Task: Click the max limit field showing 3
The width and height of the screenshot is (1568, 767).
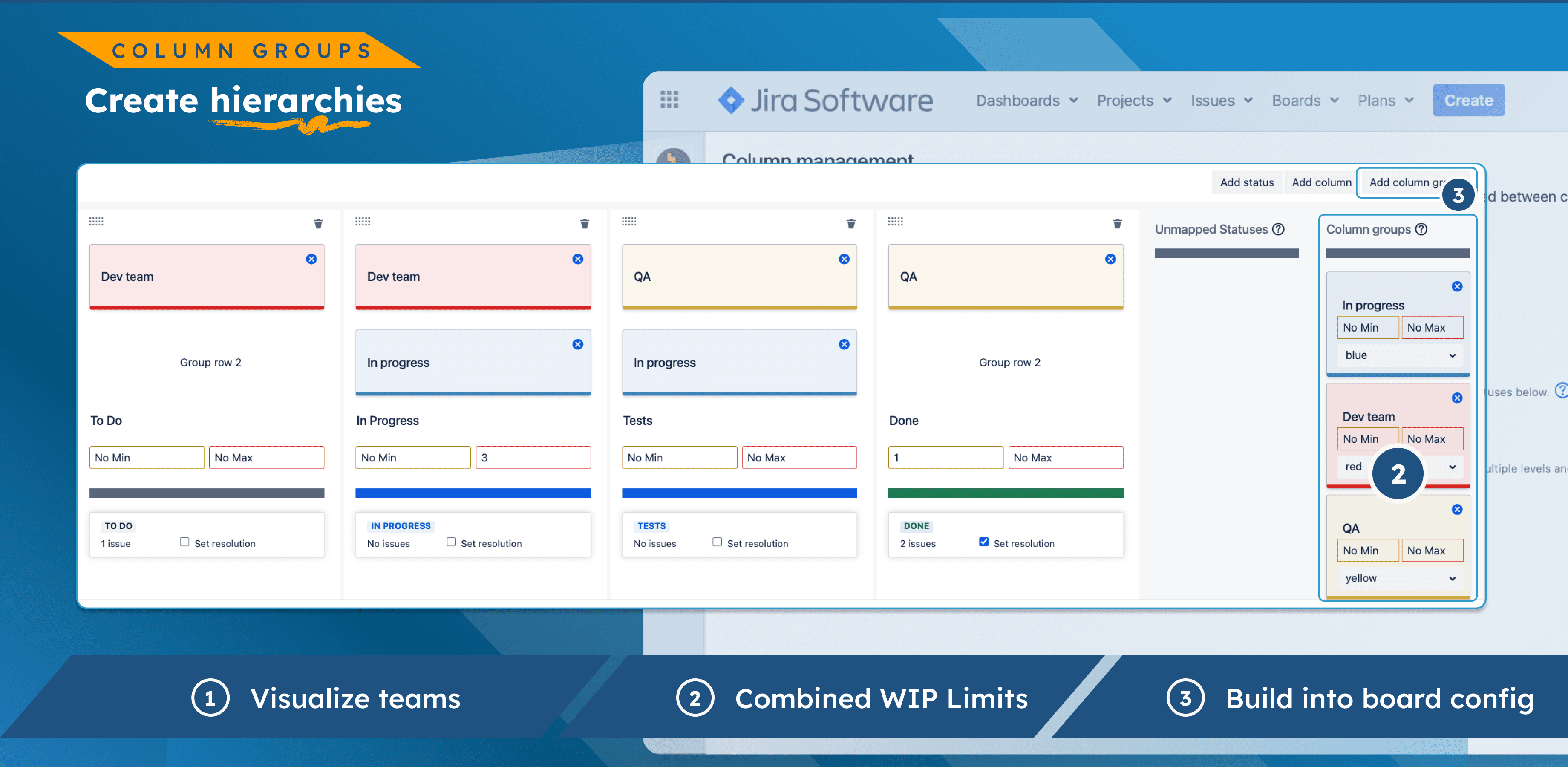Action: (x=533, y=458)
